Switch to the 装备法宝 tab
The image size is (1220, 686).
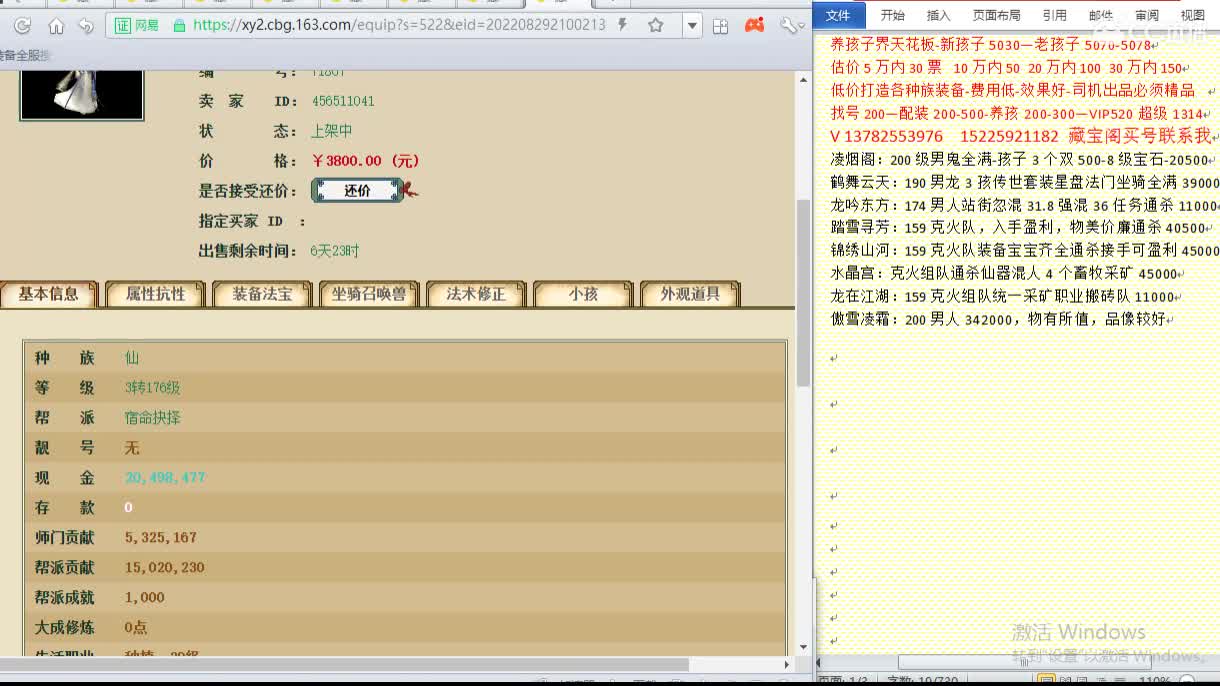(x=262, y=294)
